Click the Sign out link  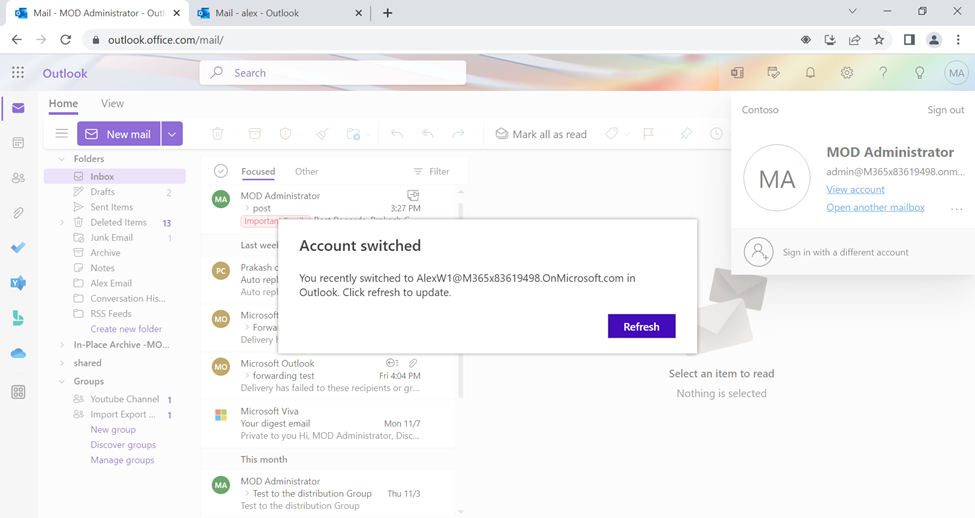coord(945,109)
